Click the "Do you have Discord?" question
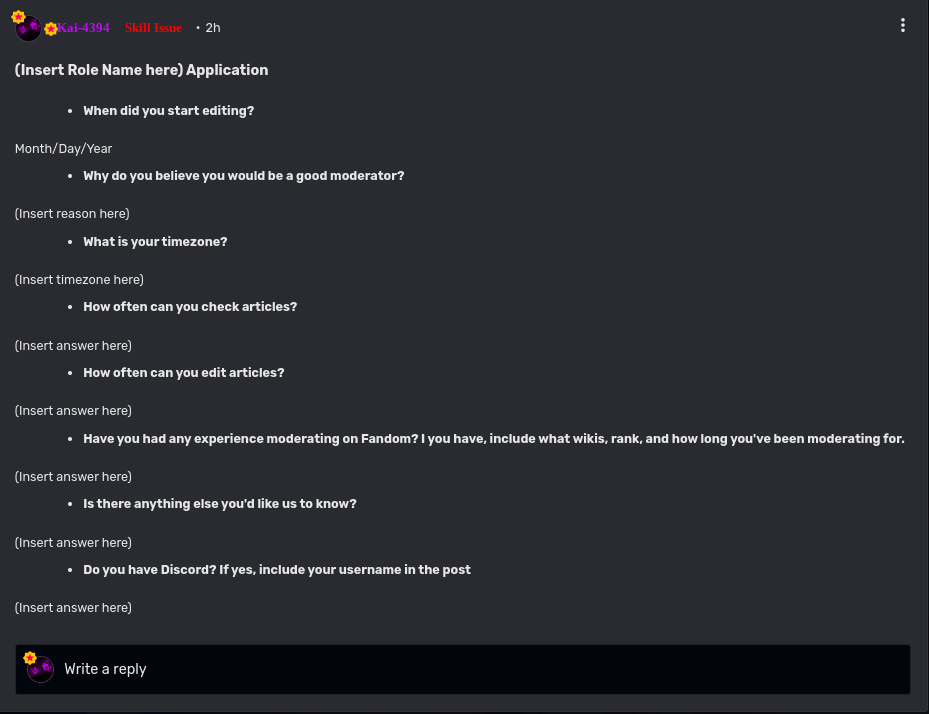 tap(276, 570)
